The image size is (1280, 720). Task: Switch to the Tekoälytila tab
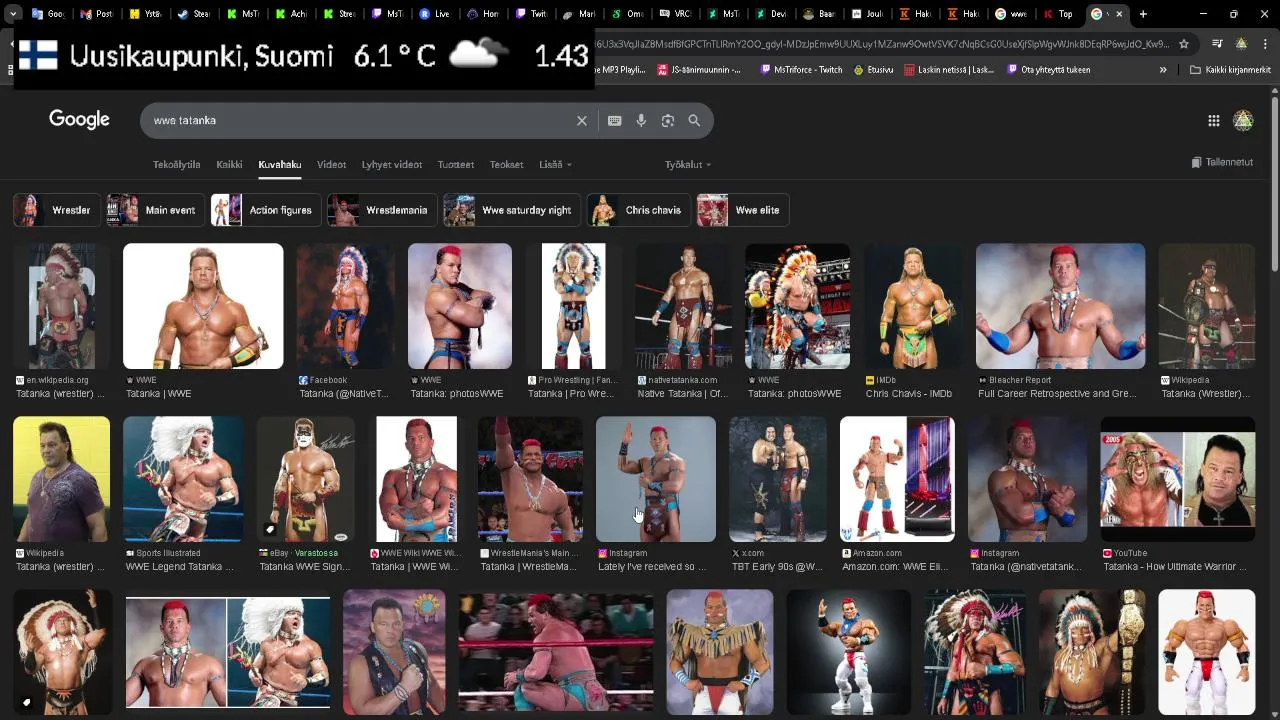click(176, 164)
